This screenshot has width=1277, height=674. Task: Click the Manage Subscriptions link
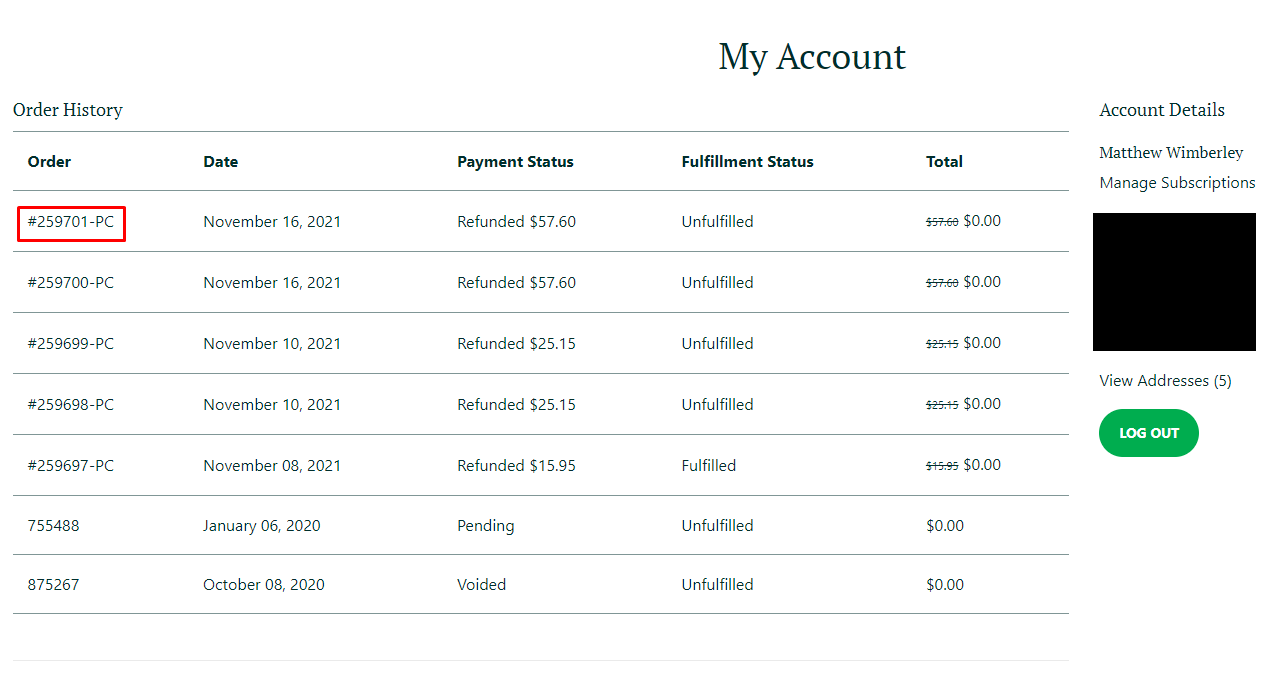(1177, 183)
